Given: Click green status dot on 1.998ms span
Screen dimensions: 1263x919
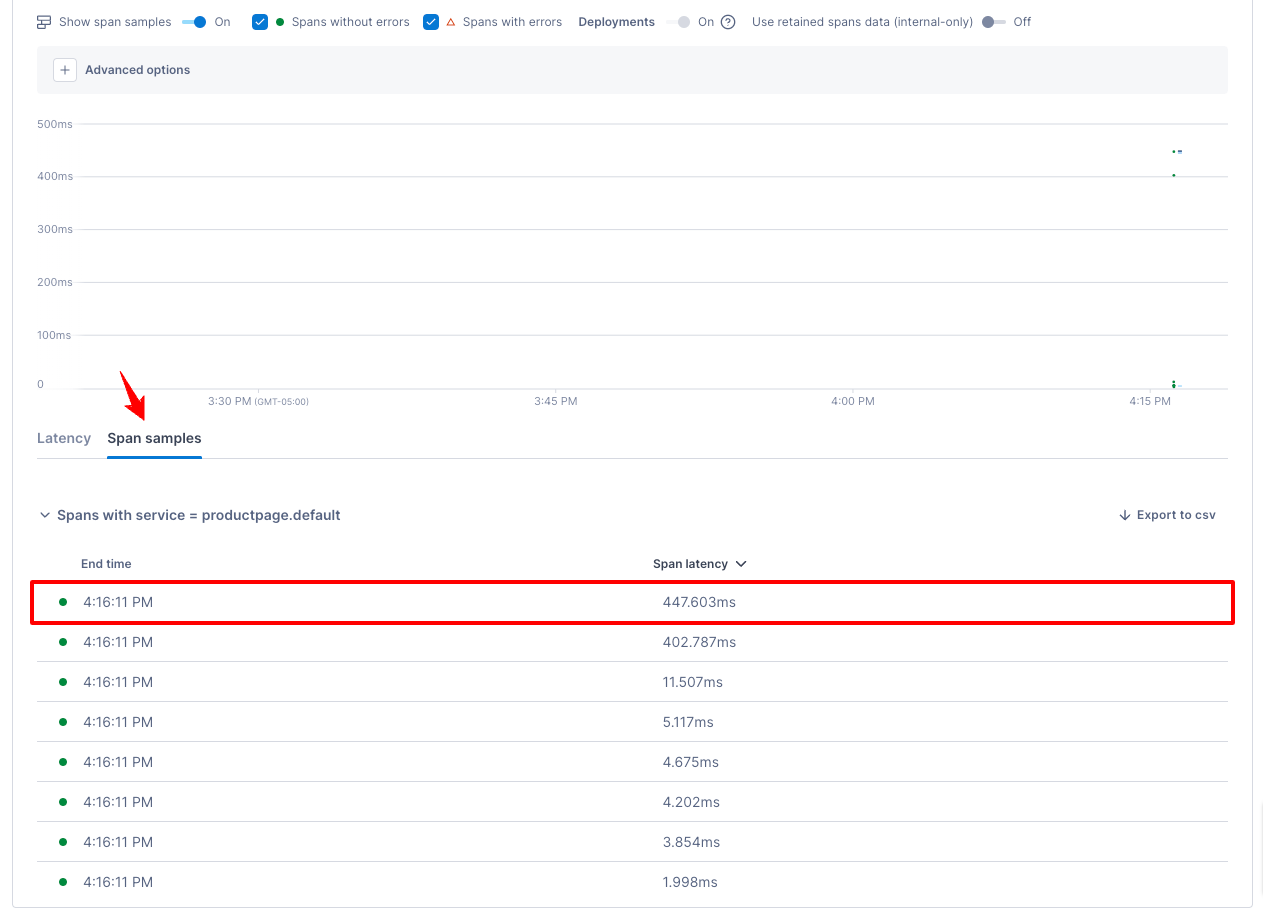Looking at the screenshot, I should pos(63,882).
